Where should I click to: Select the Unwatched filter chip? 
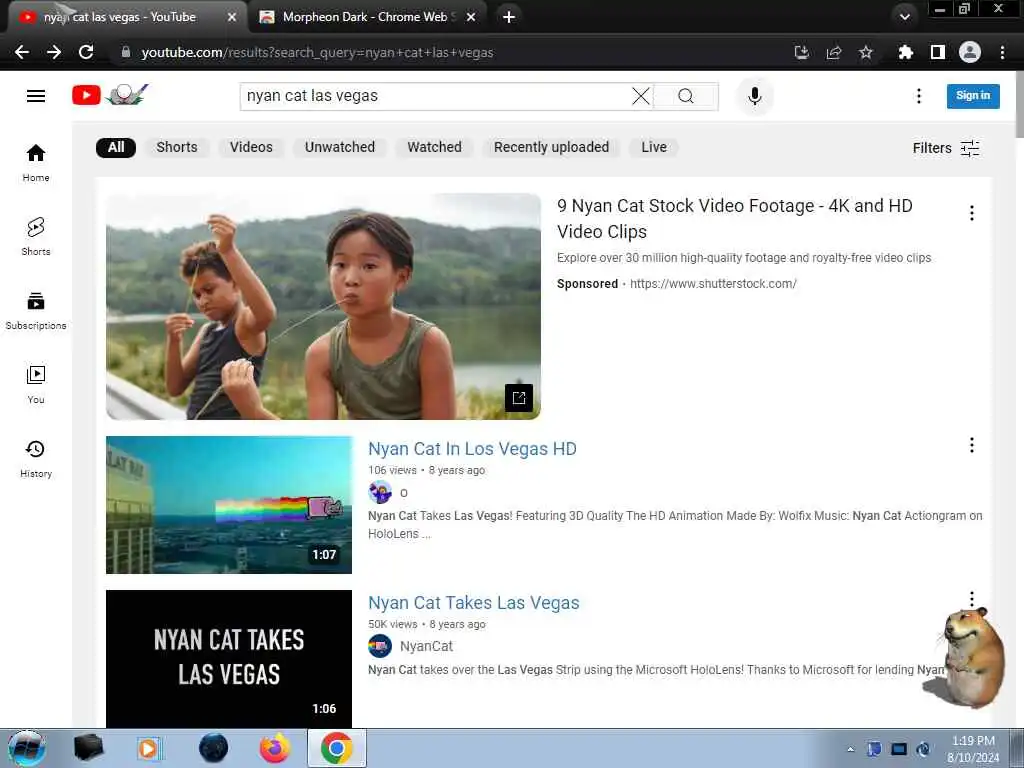[x=340, y=148]
